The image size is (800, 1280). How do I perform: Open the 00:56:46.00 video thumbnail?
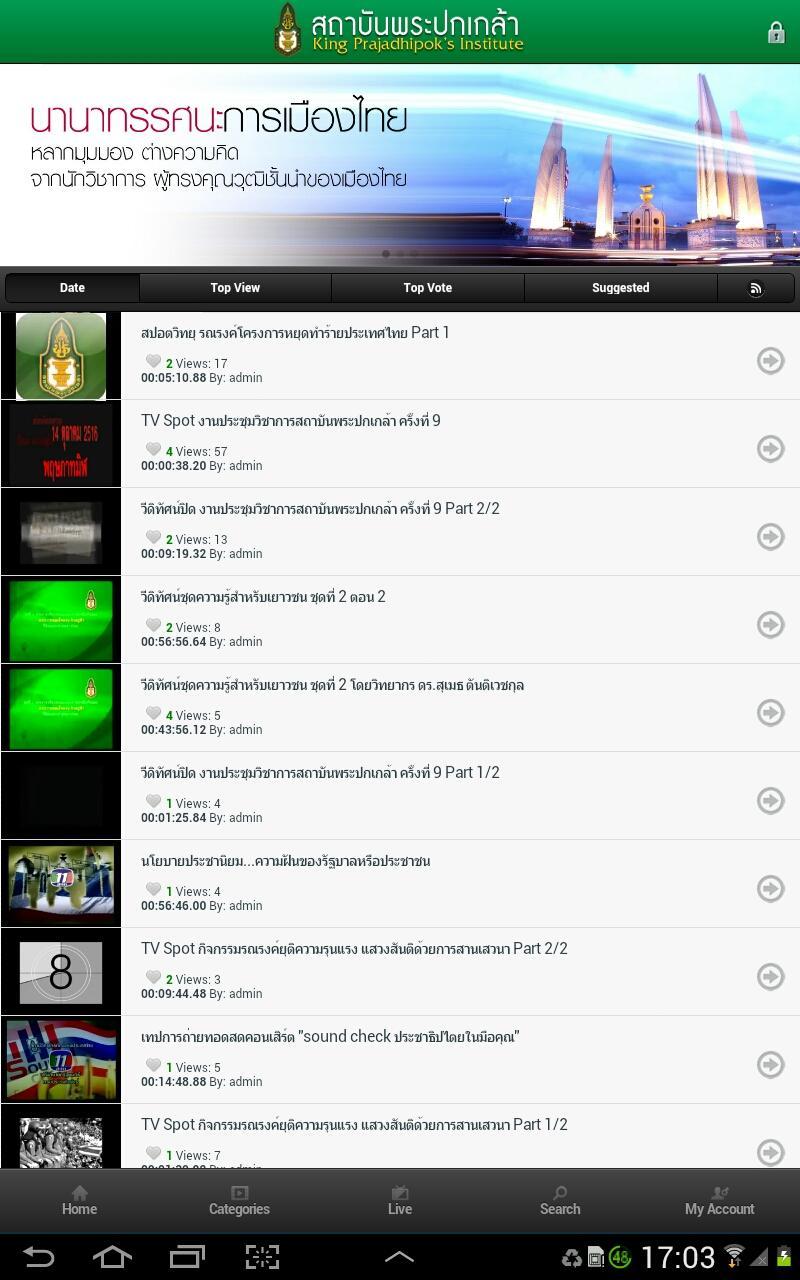pos(61,884)
